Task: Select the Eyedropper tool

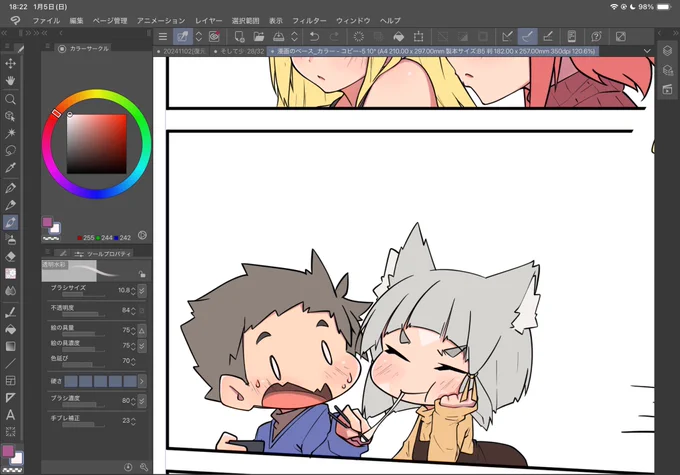Action: coord(10,168)
